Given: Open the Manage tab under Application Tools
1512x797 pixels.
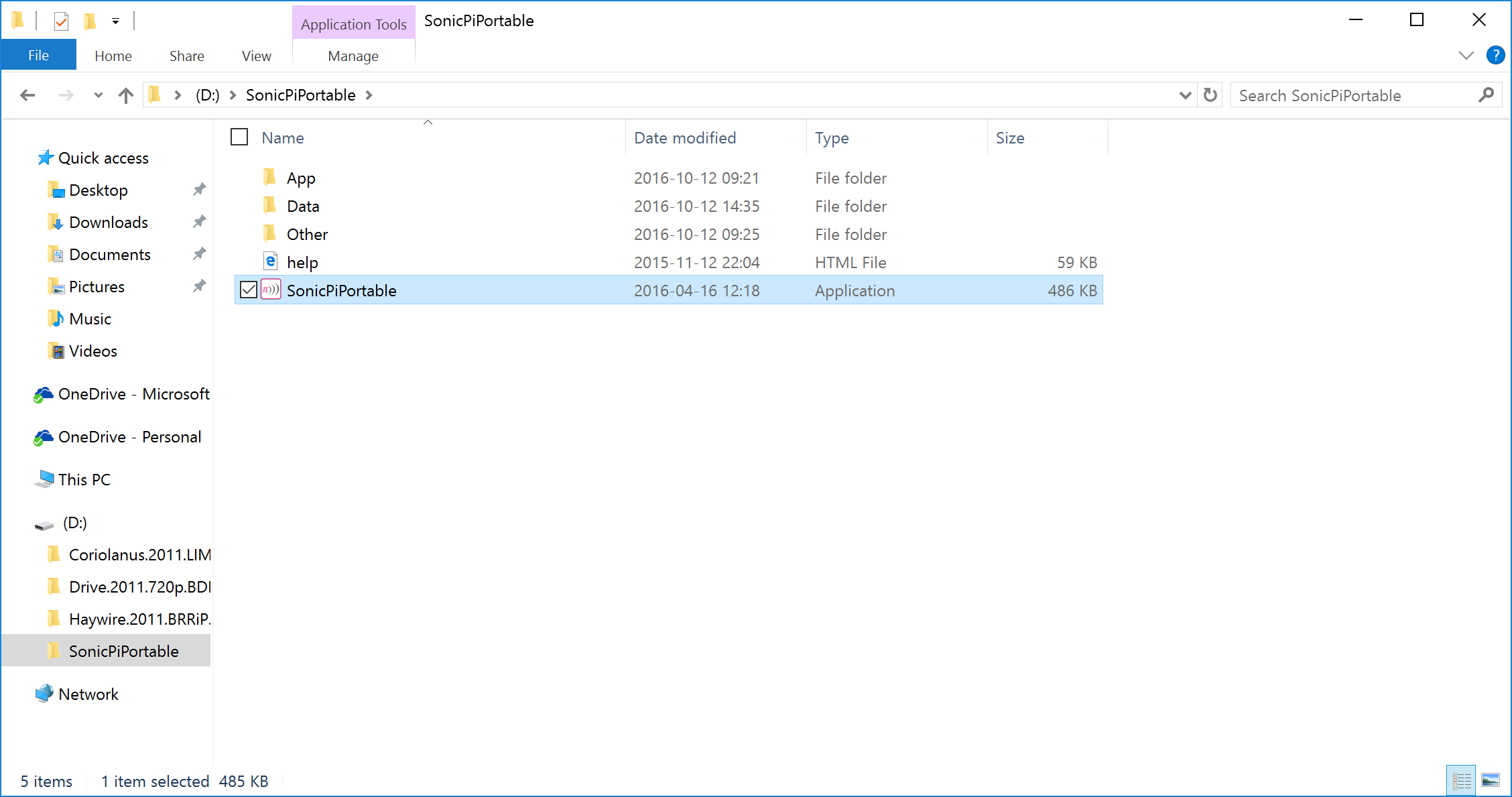Looking at the screenshot, I should click(353, 56).
